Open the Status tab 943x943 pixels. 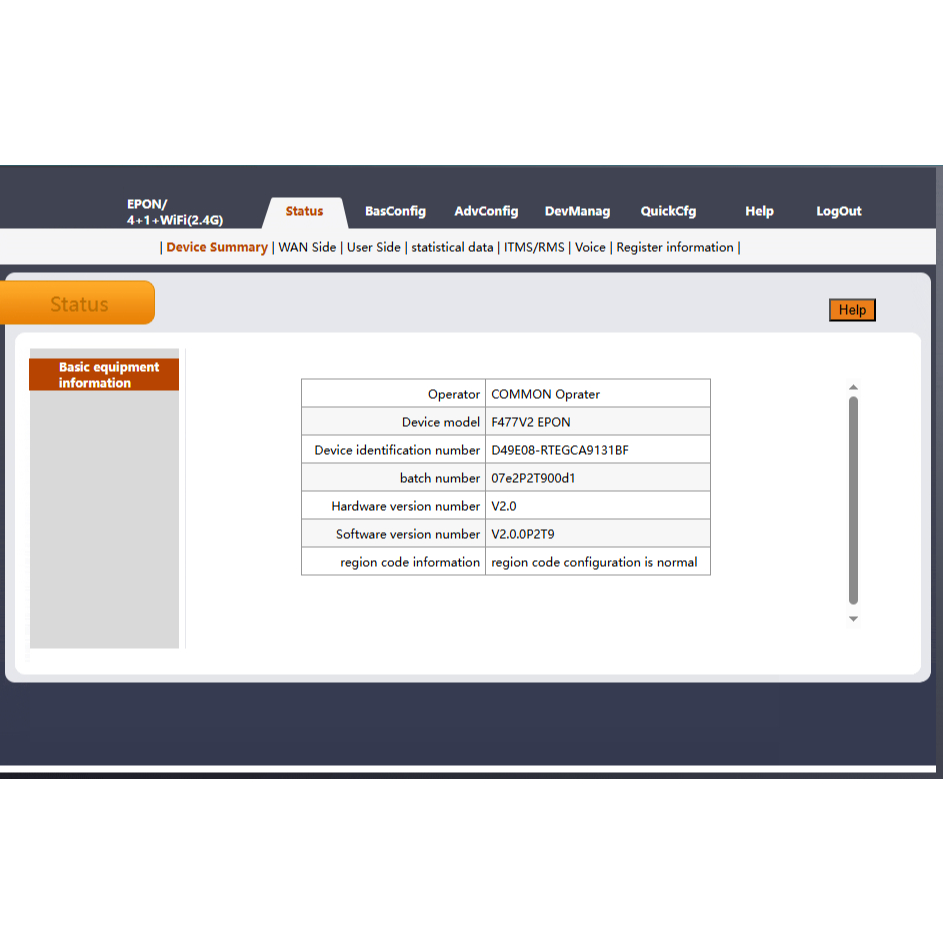(304, 211)
